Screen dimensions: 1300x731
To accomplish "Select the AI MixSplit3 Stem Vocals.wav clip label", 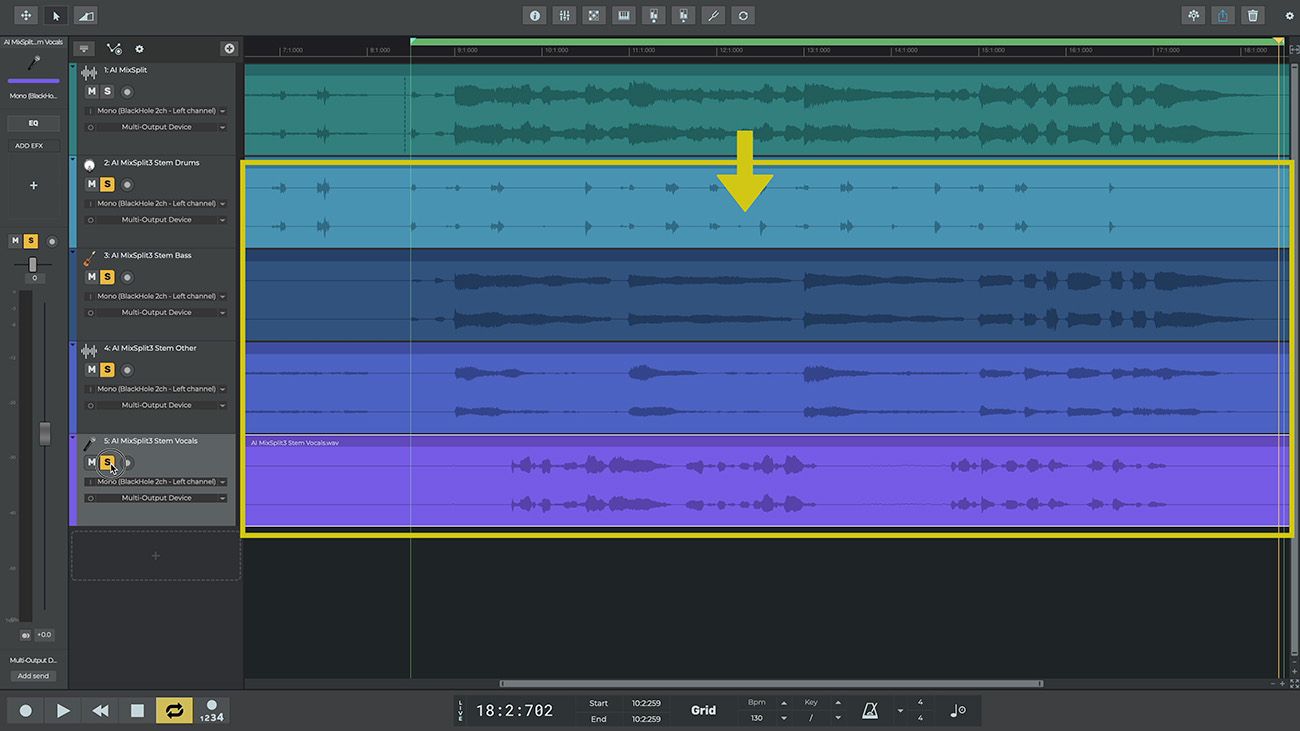I will click(294, 442).
